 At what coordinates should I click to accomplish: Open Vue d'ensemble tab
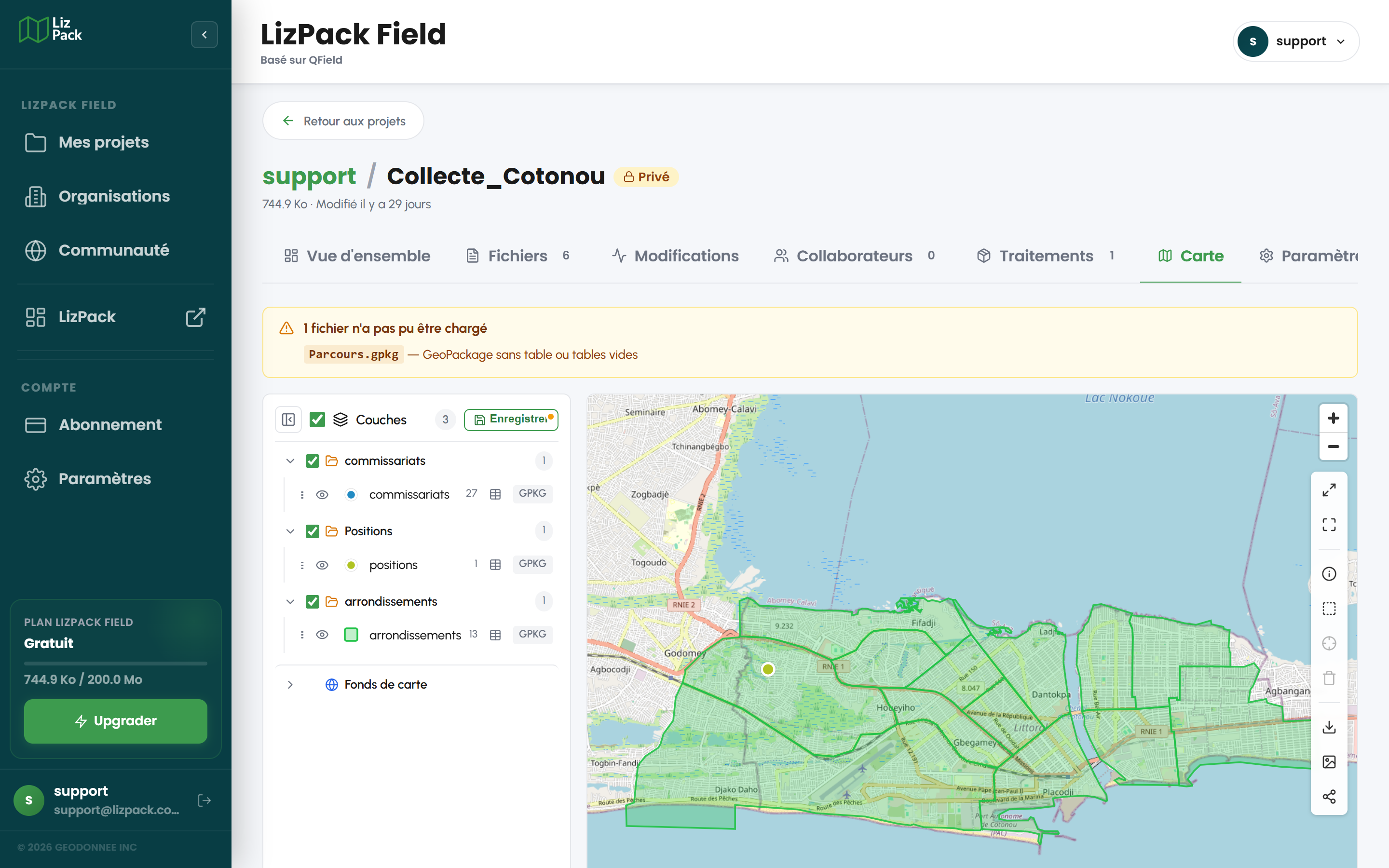[x=357, y=256]
